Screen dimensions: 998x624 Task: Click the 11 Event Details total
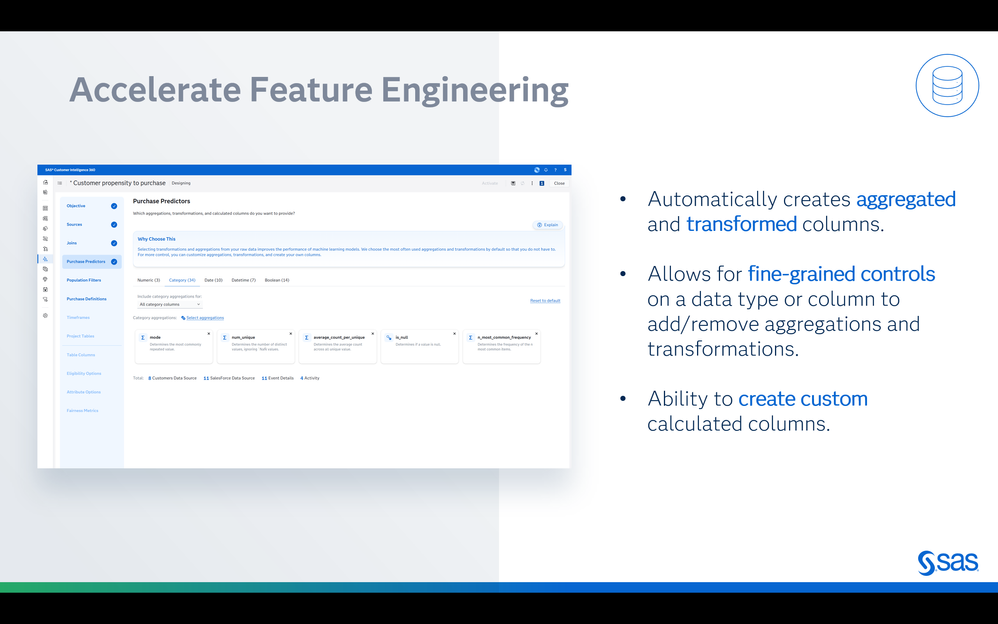(x=278, y=378)
